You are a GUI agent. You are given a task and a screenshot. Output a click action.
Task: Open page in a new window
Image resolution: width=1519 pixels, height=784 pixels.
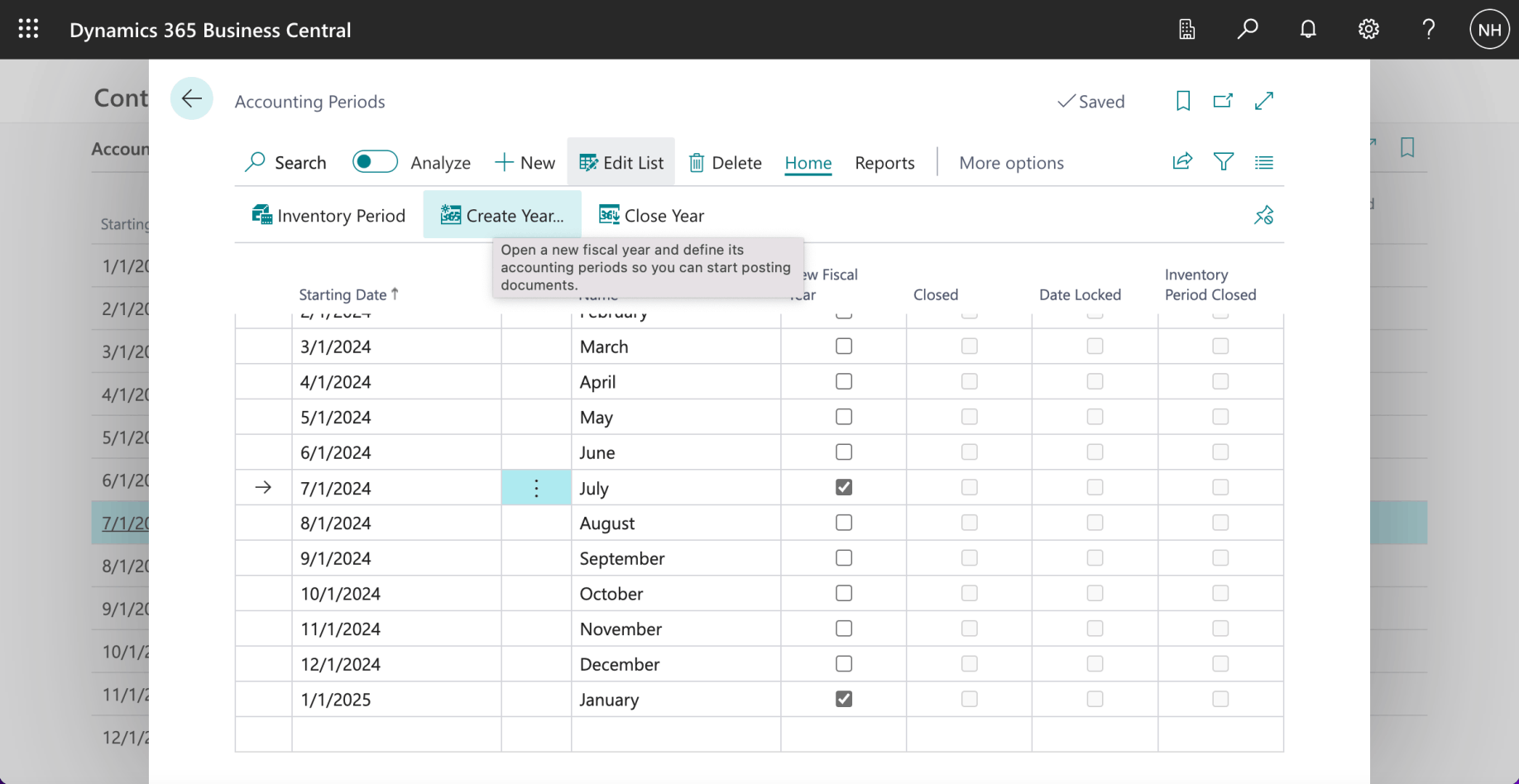1223,101
